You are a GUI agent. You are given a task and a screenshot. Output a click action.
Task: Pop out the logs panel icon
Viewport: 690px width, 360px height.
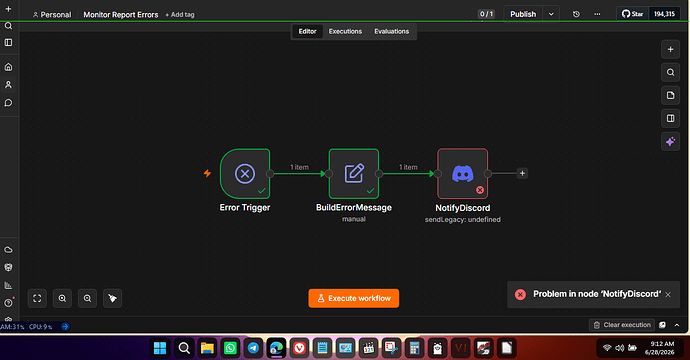click(662, 325)
